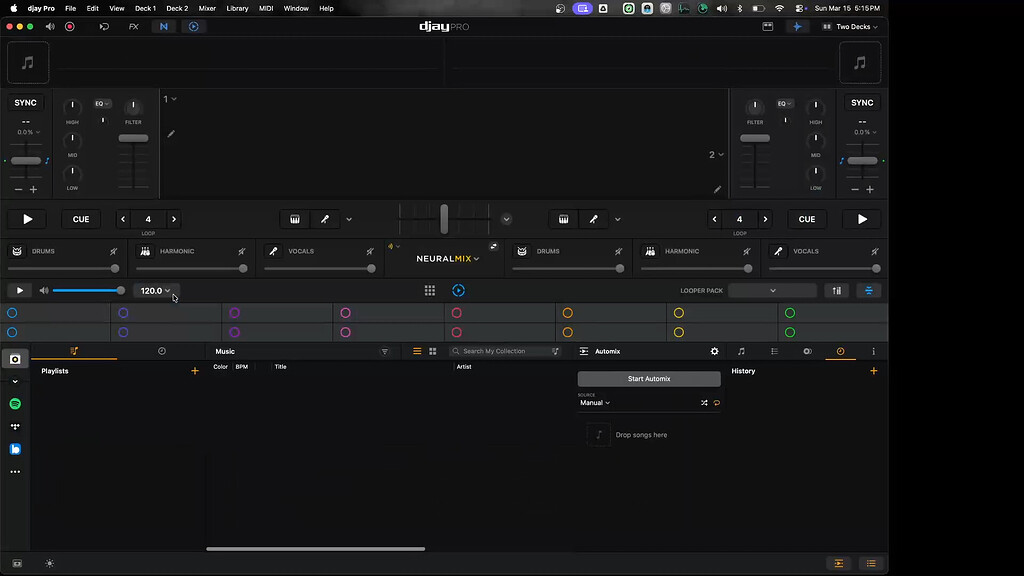
Task: Play the looper
Action: 20,291
